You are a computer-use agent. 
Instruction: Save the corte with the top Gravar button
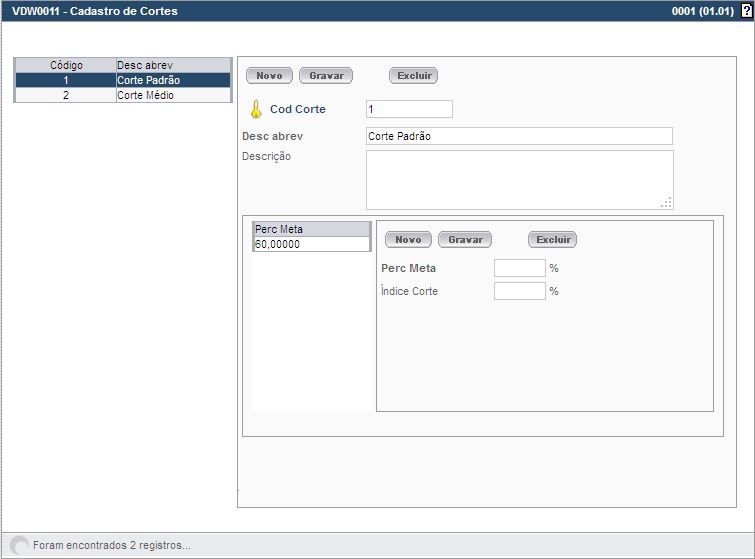coord(326,76)
